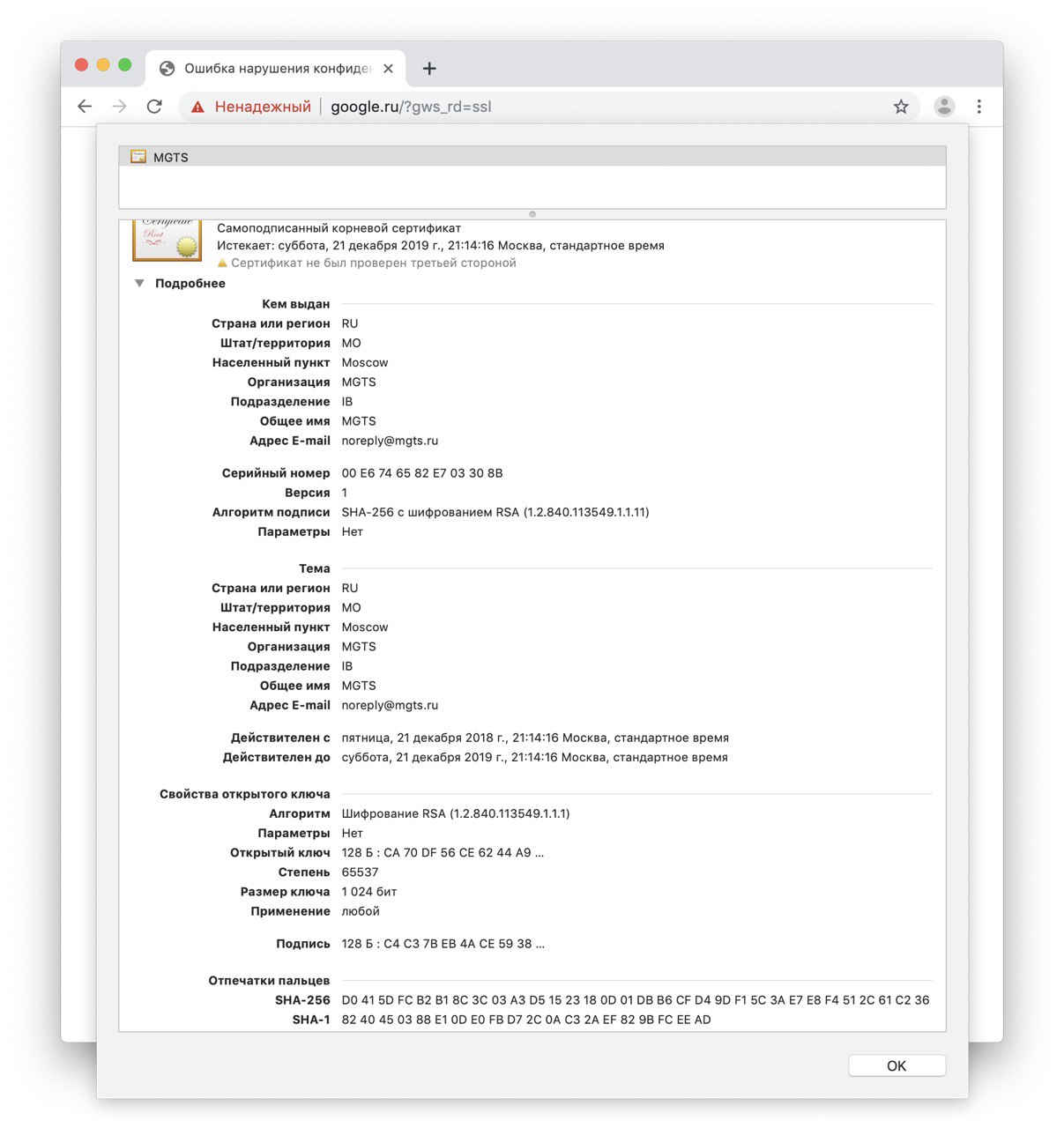1064x1128 pixels.
Task: Click the Тема section header
Action: pyautogui.click(x=315, y=568)
